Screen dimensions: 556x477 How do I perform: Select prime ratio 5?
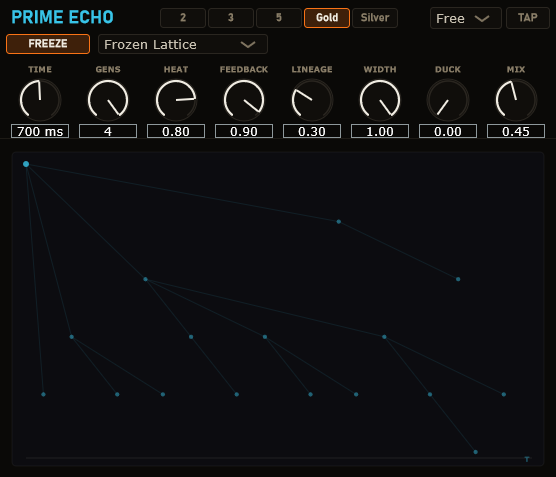(279, 18)
